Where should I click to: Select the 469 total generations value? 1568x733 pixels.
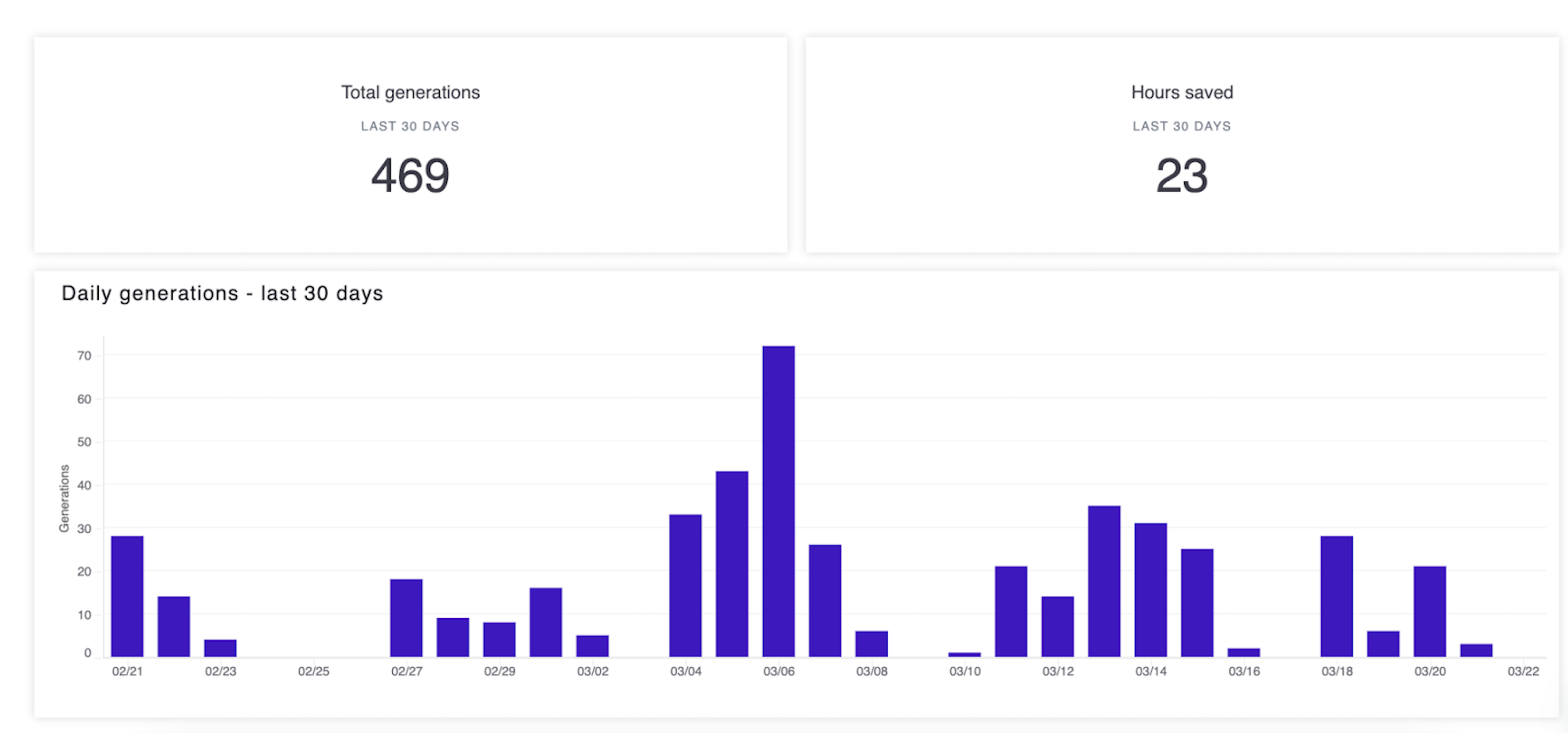[x=410, y=175]
